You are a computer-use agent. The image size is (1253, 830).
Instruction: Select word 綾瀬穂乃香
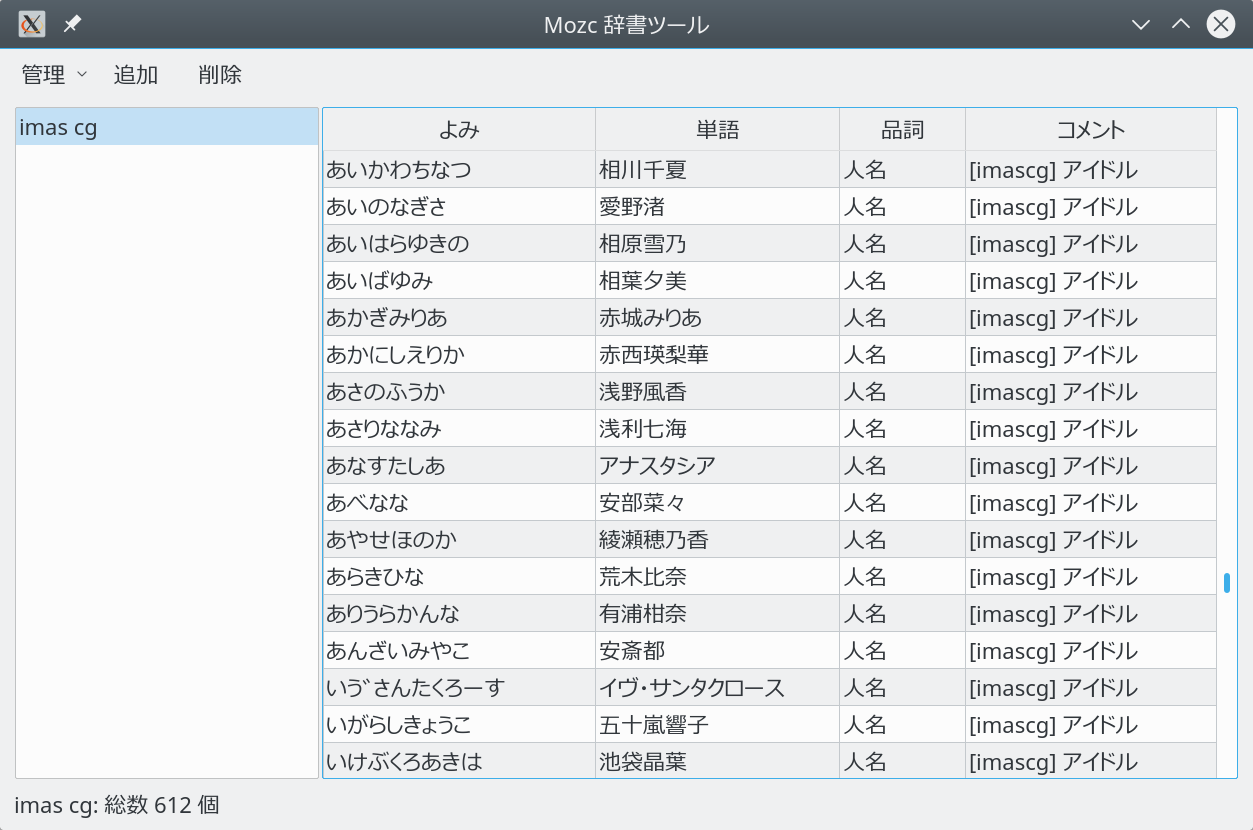718,540
